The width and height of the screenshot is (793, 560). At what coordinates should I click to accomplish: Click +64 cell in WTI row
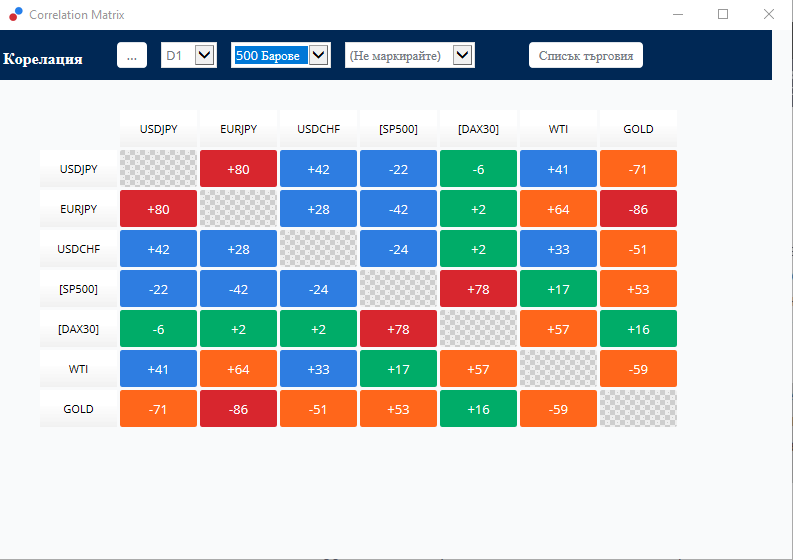click(x=238, y=369)
